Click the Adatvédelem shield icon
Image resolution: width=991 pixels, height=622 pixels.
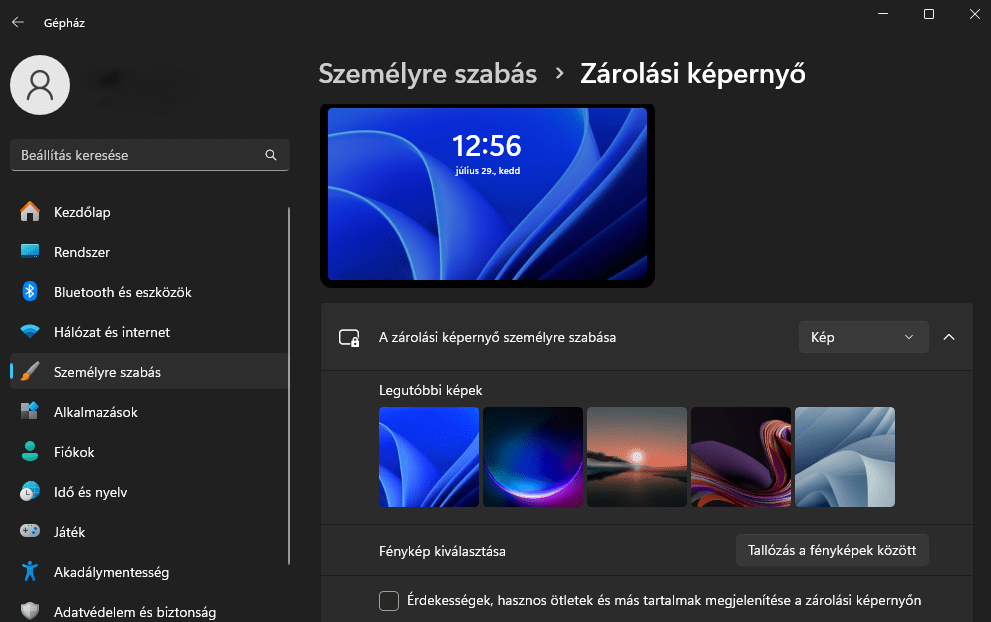[x=30, y=611]
